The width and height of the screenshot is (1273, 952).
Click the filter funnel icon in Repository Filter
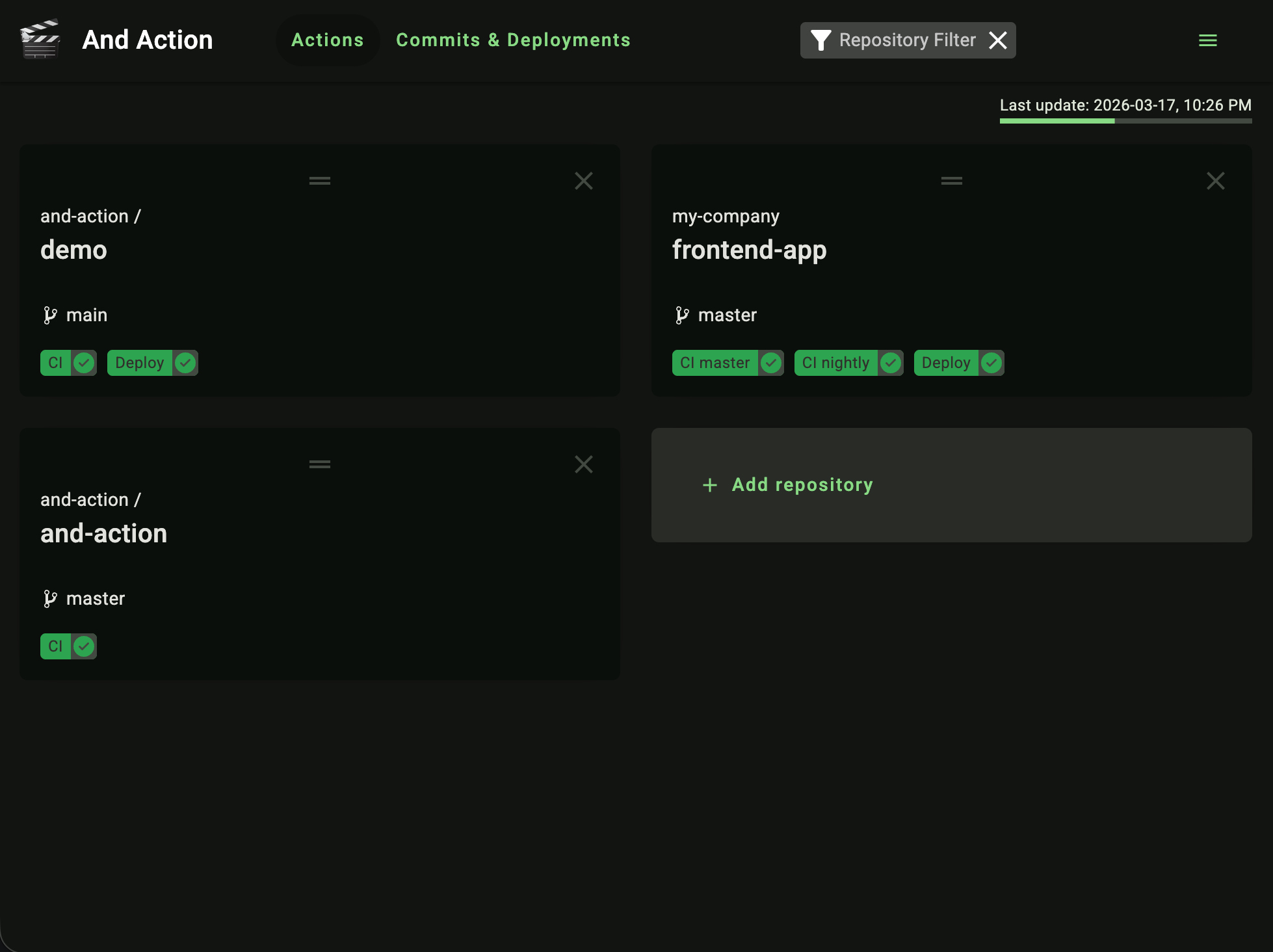pos(820,40)
